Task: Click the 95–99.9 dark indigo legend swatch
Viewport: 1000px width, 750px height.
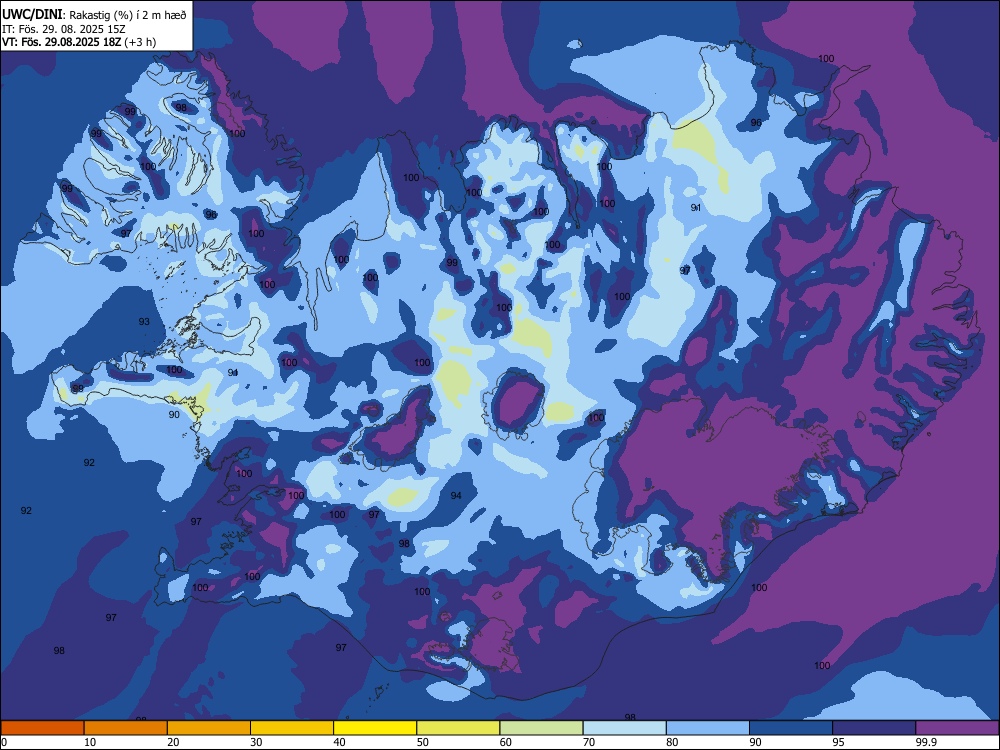Action: pyautogui.click(x=874, y=728)
